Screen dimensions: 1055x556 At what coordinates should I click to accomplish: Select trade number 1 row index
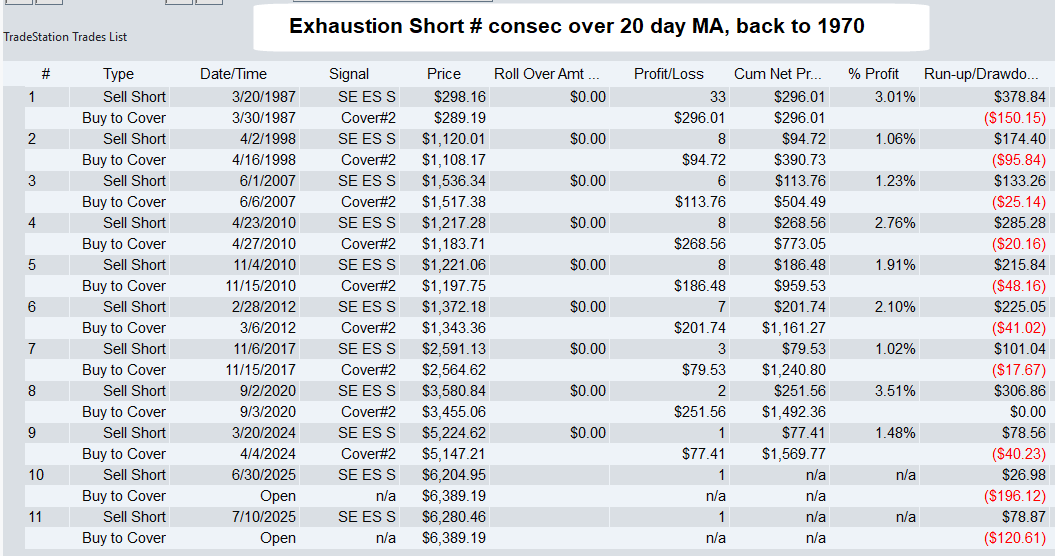32,97
